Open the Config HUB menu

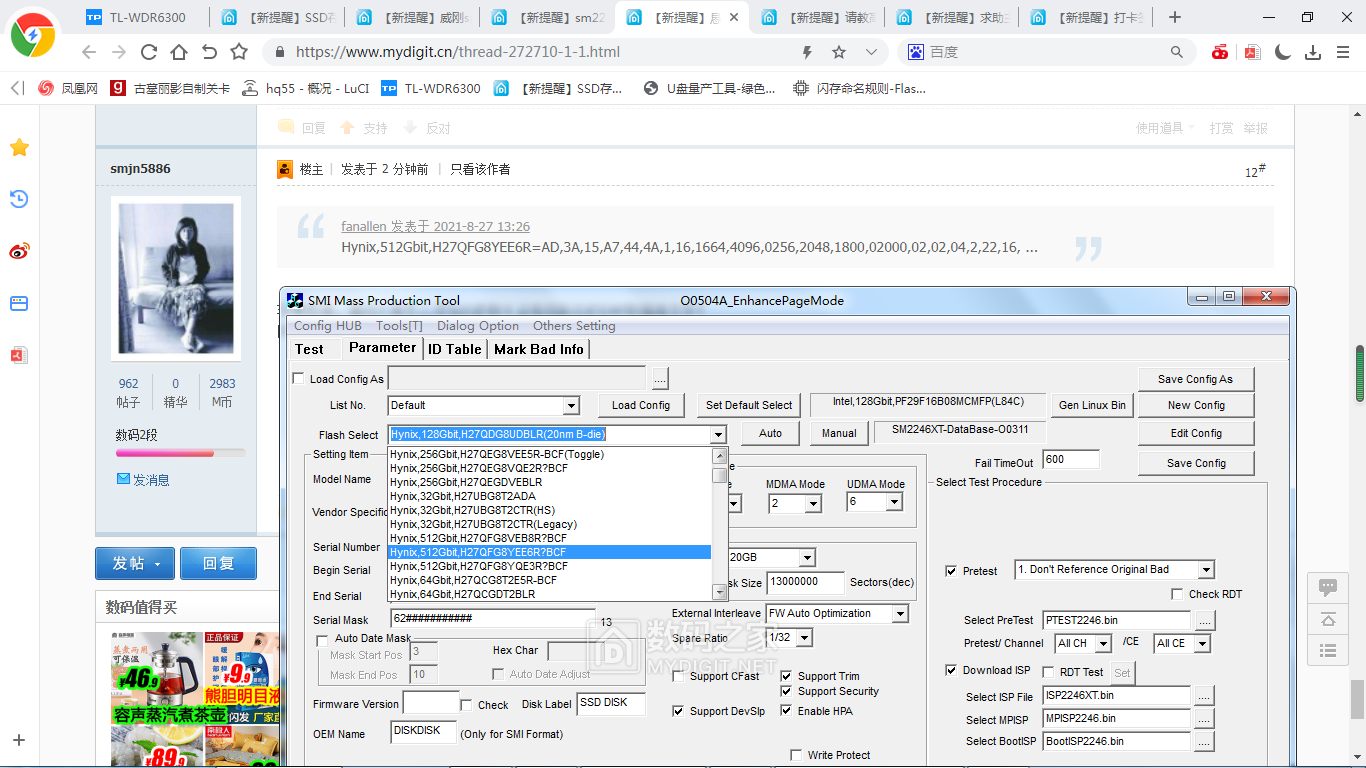(328, 325)
